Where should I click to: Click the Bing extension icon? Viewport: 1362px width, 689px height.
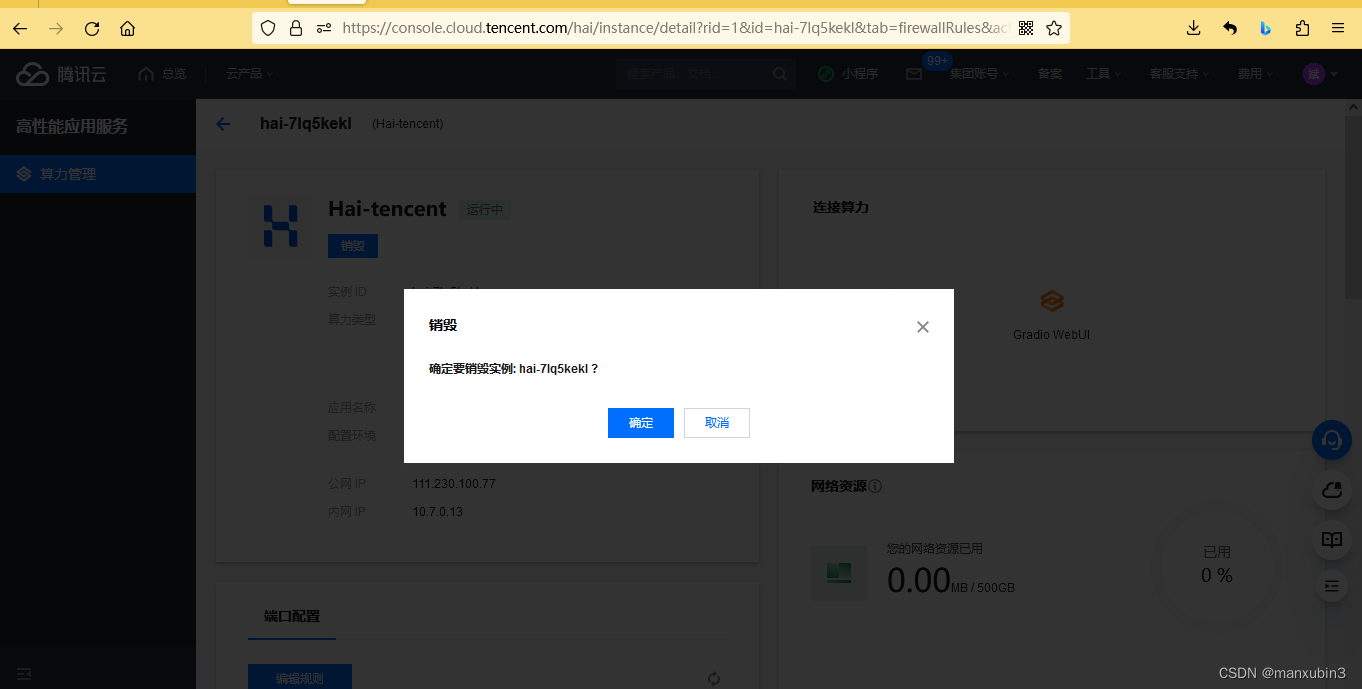[1266, 29]
